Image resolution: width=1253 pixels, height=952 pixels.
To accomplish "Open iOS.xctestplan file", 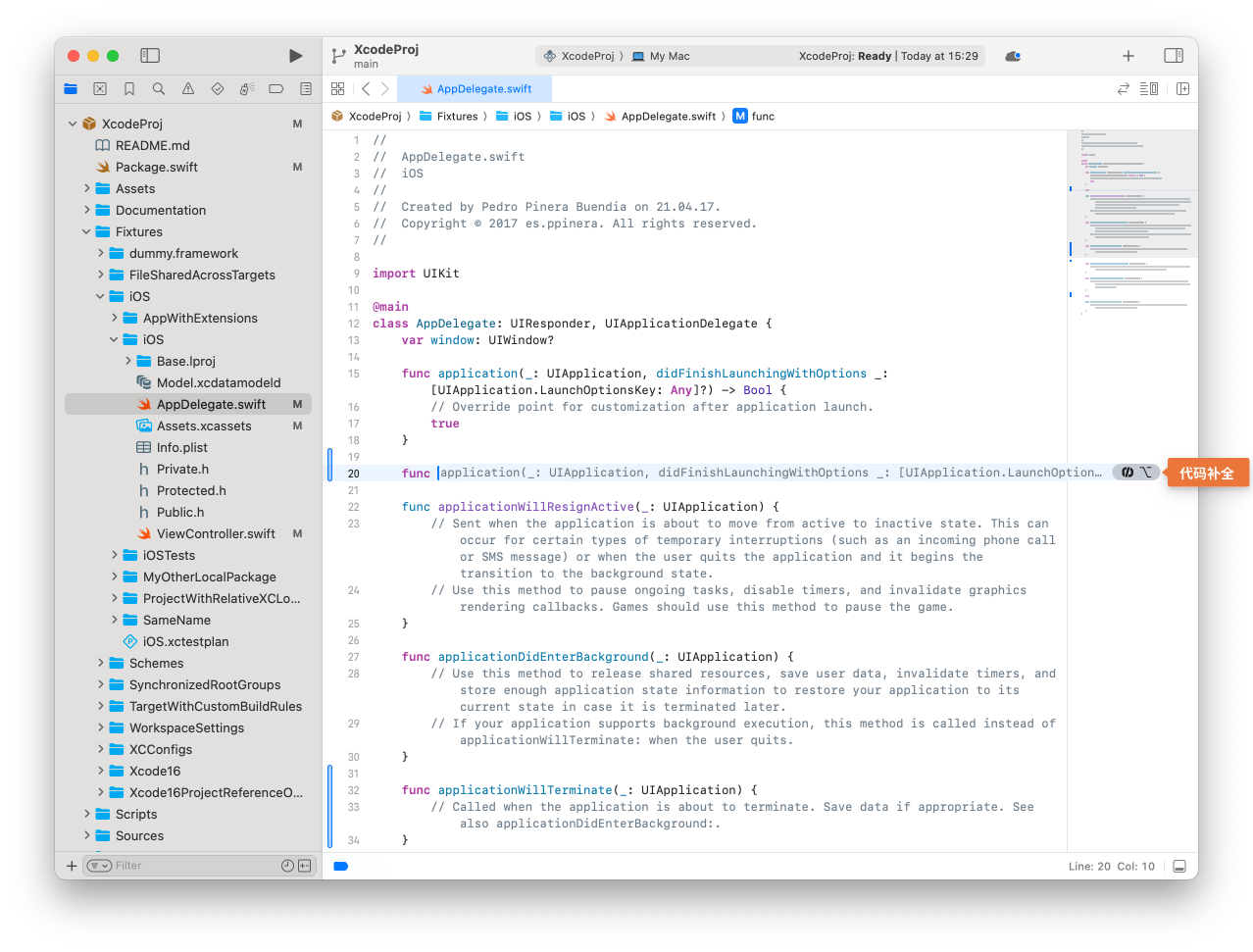I will pos(187,641).
